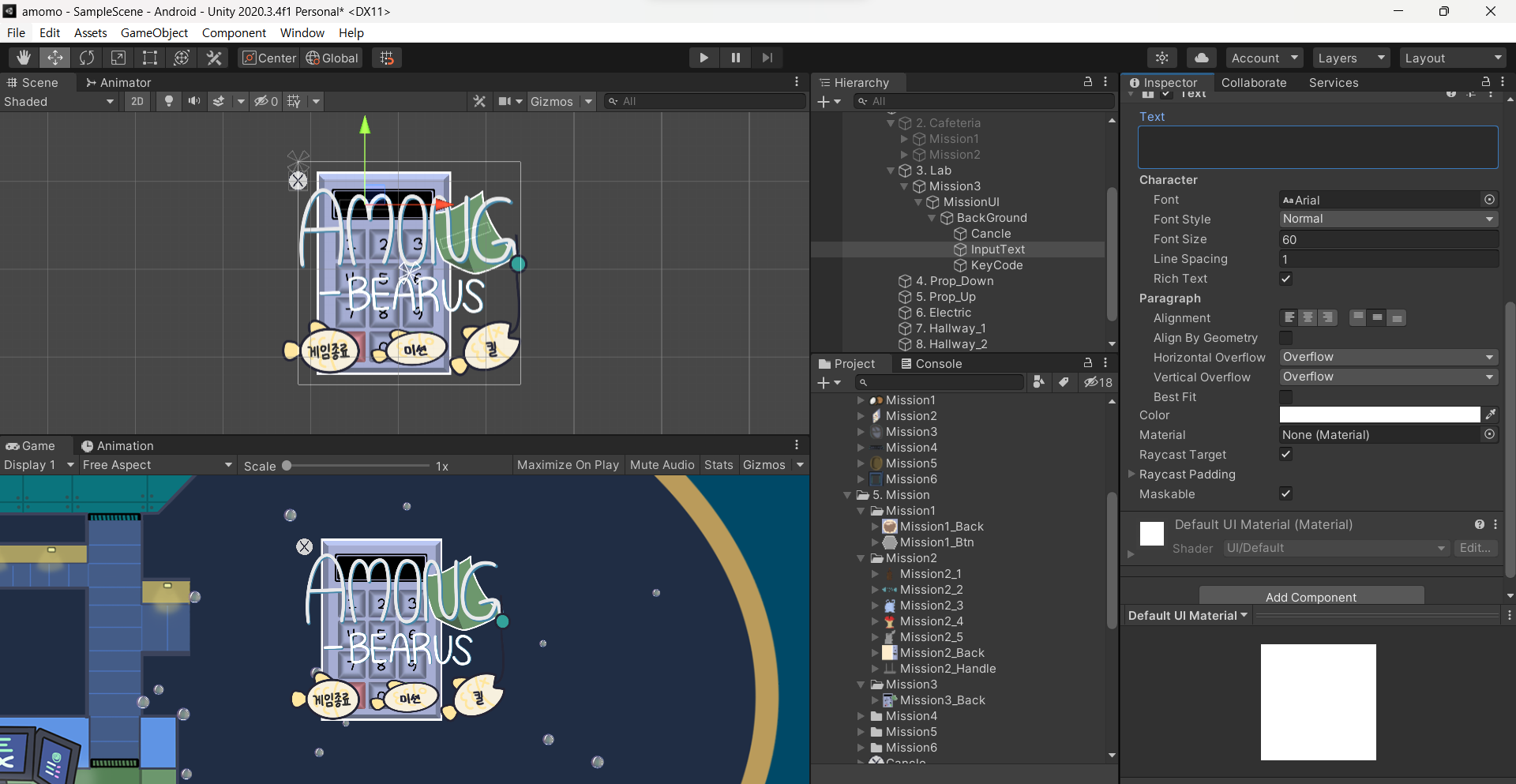
Task: Select the Scale tool
Action: pyautogui.click(x=118, y=58)
